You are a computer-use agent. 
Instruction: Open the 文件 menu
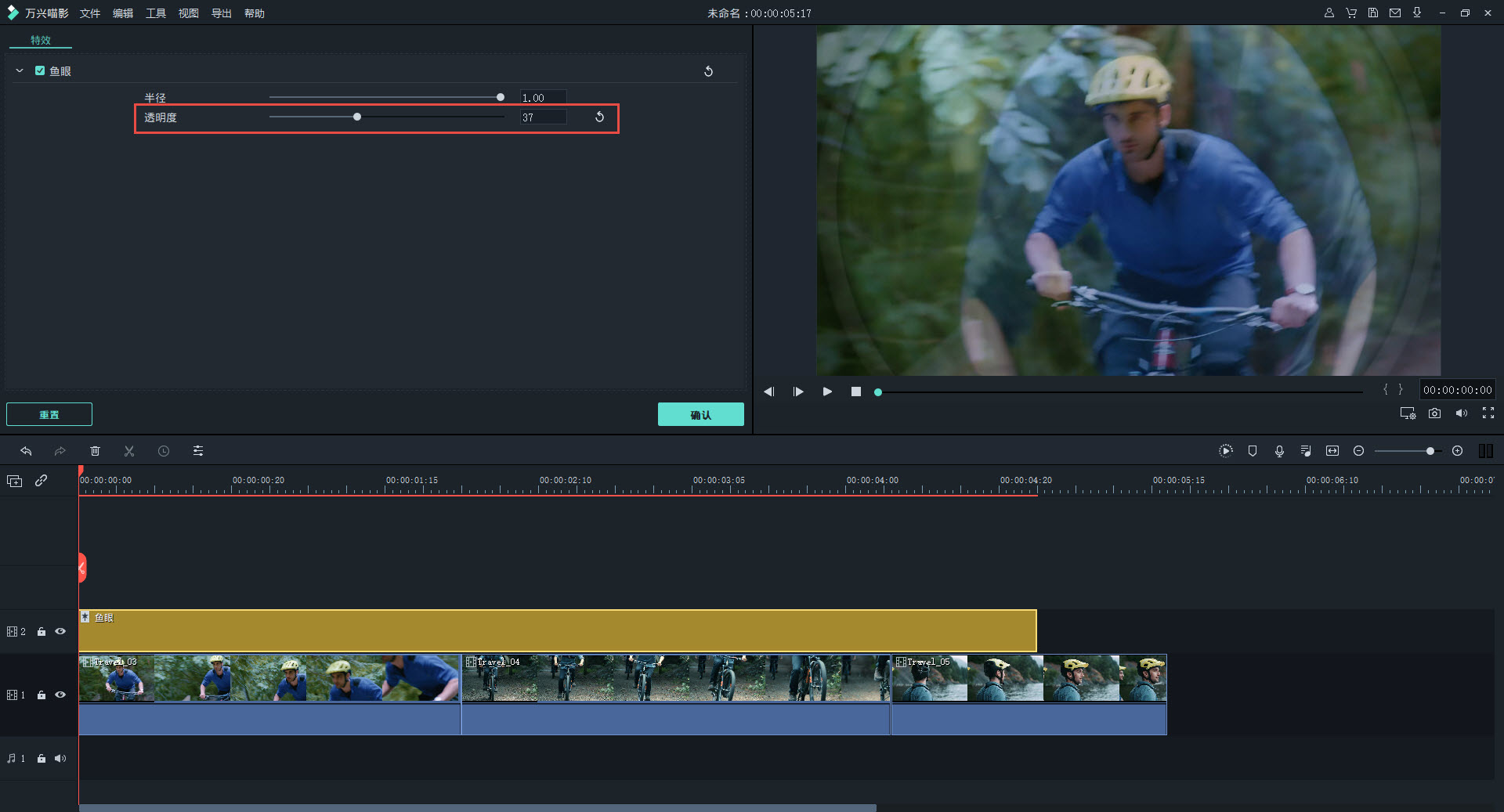(x=90, y=13)
